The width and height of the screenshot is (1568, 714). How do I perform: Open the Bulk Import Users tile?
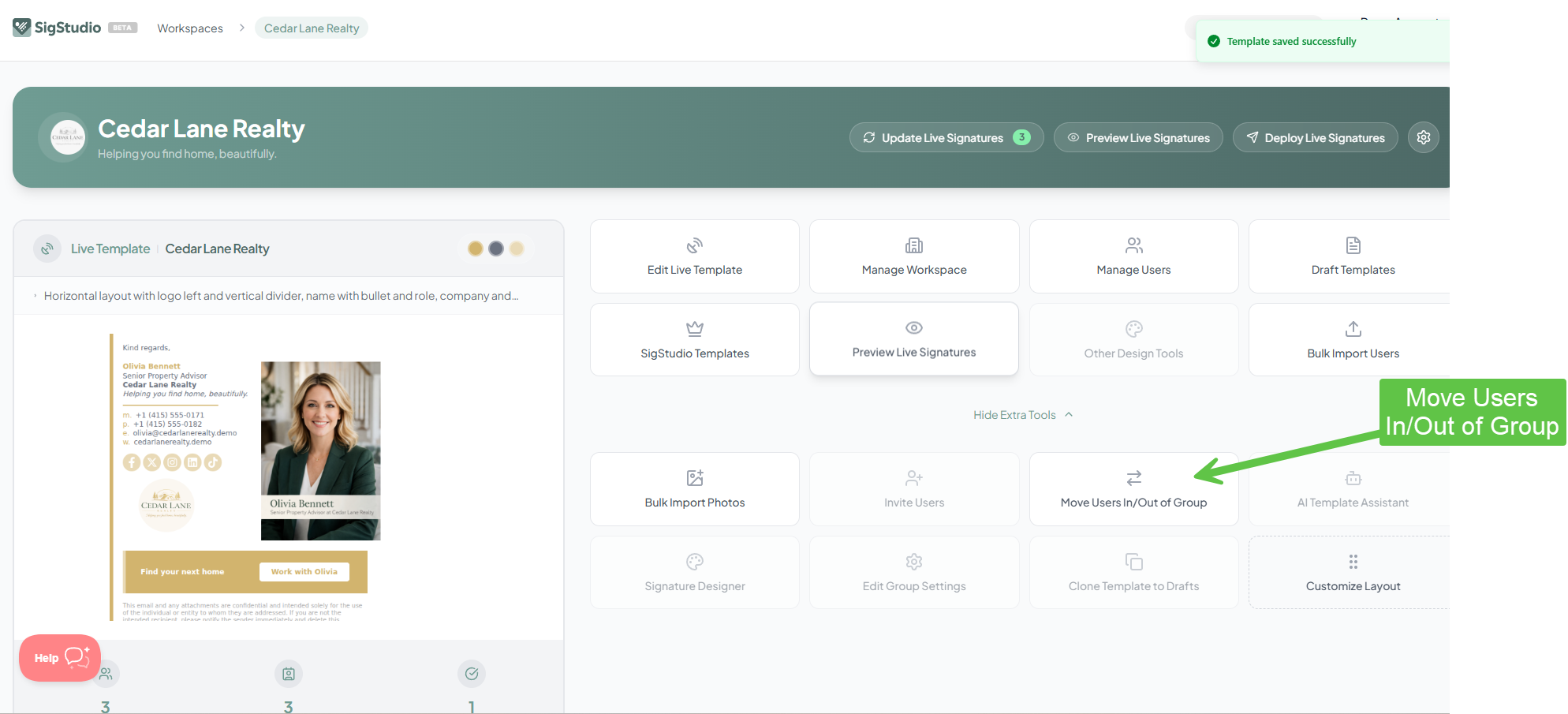point(1350,340)
